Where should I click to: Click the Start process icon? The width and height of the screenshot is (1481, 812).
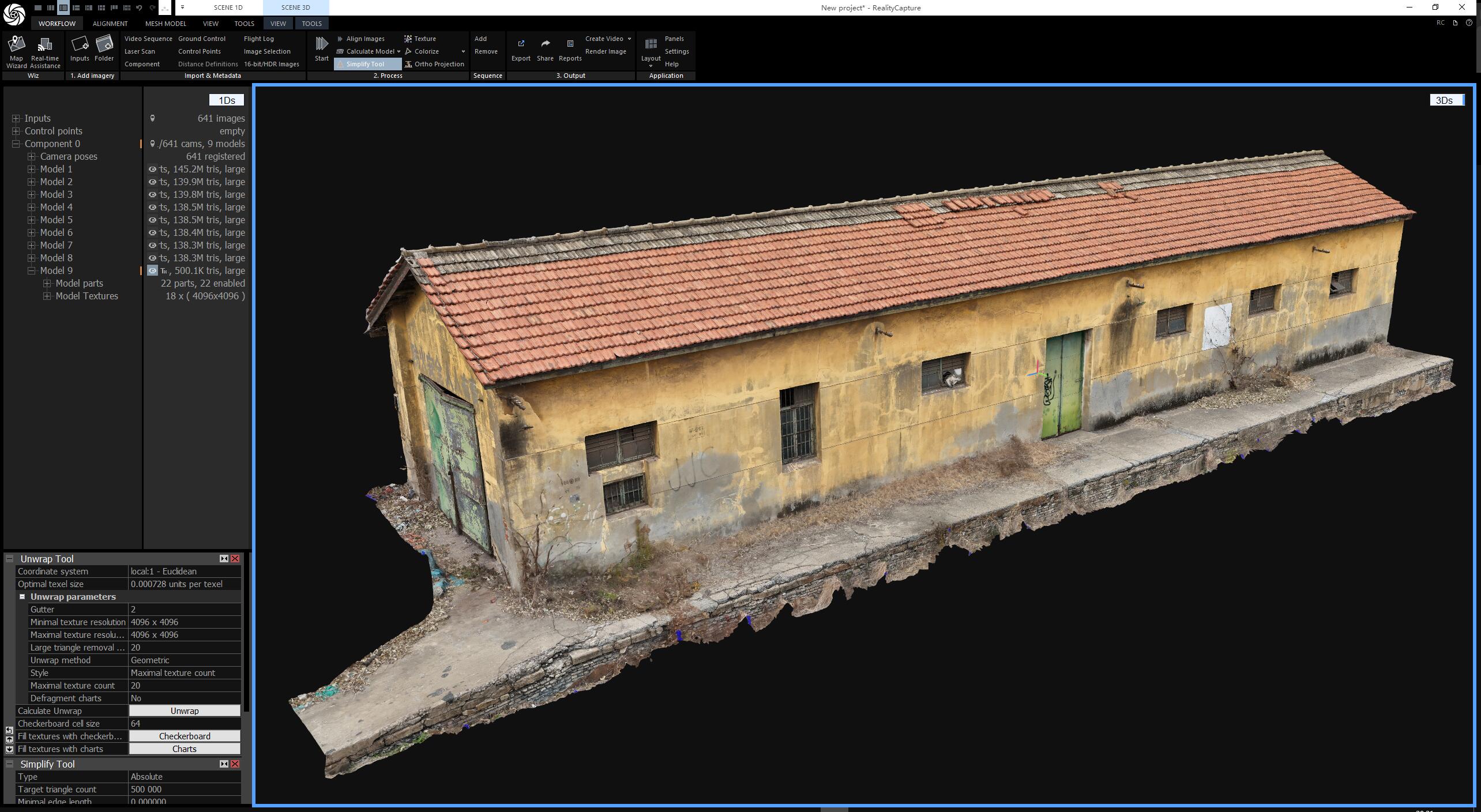[322, 48]
